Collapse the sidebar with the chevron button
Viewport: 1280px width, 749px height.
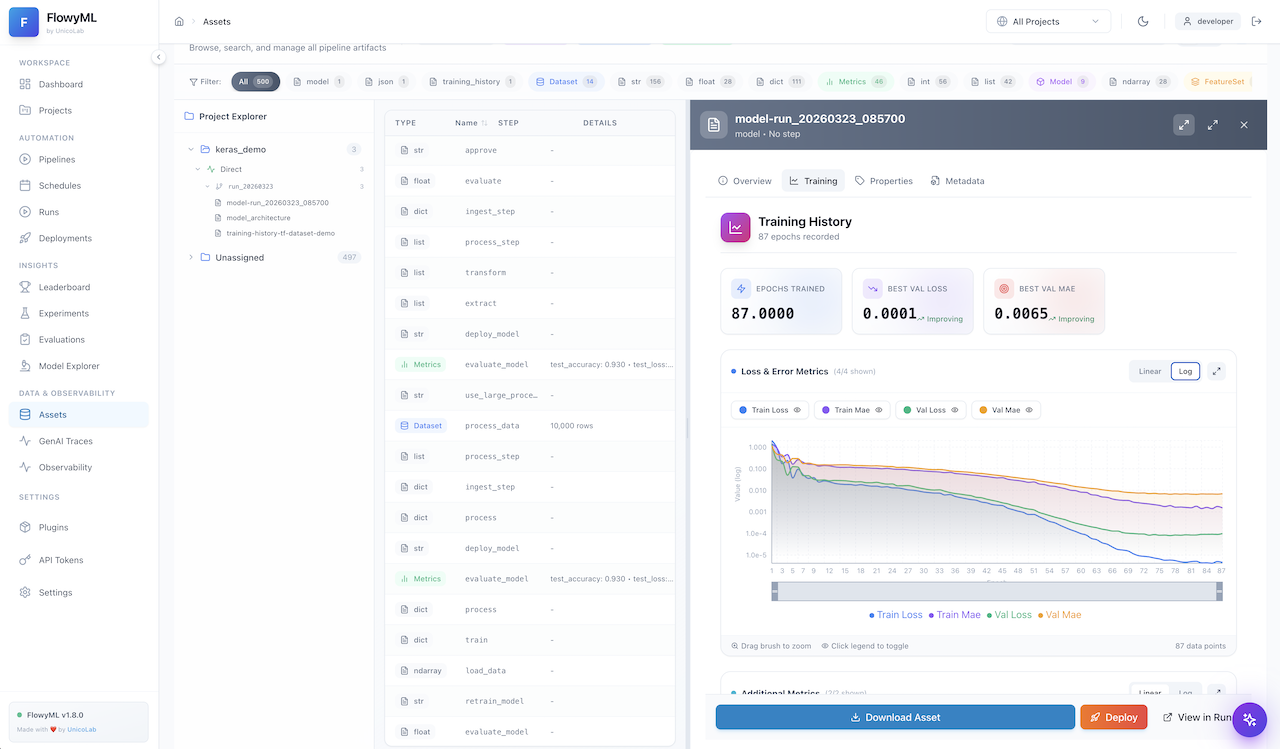(x=158, y=57)
